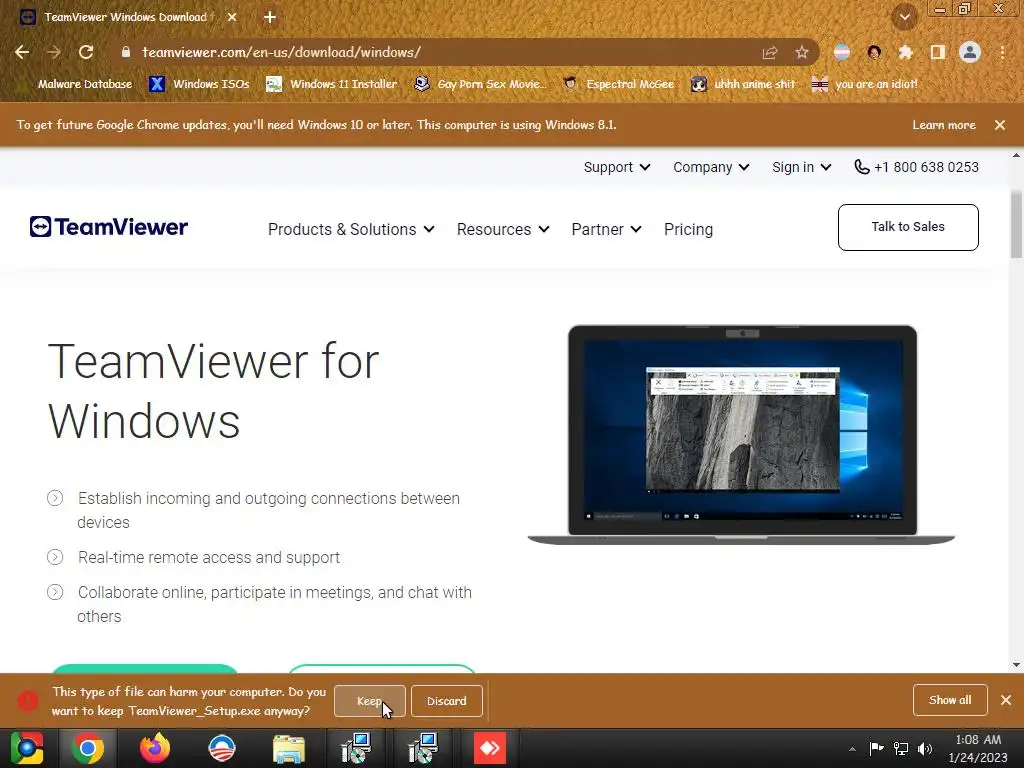Click the avatar extension icon in toolbar
The image size is (1024, 768).
874,52
